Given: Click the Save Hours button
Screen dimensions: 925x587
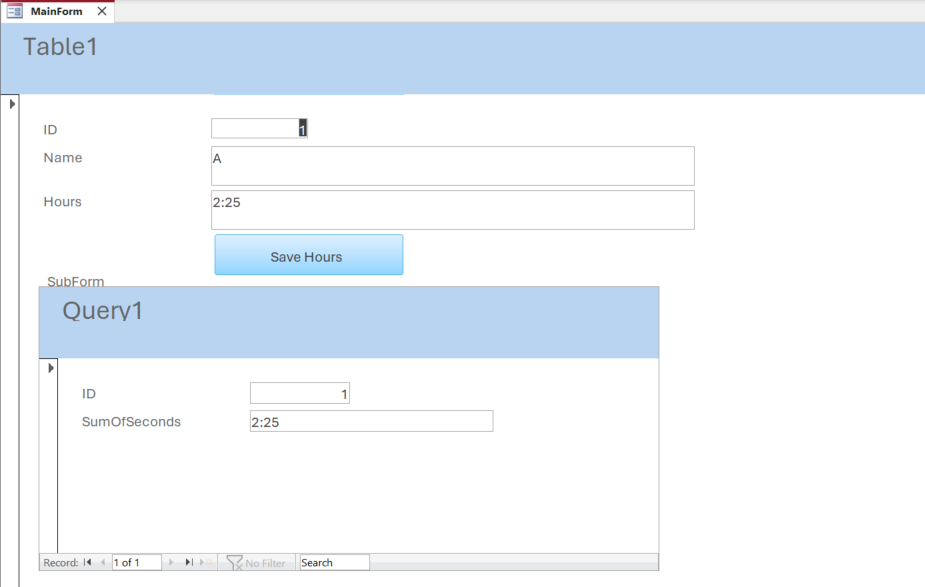Looking at the screenshot, I should tap(309, 255).
